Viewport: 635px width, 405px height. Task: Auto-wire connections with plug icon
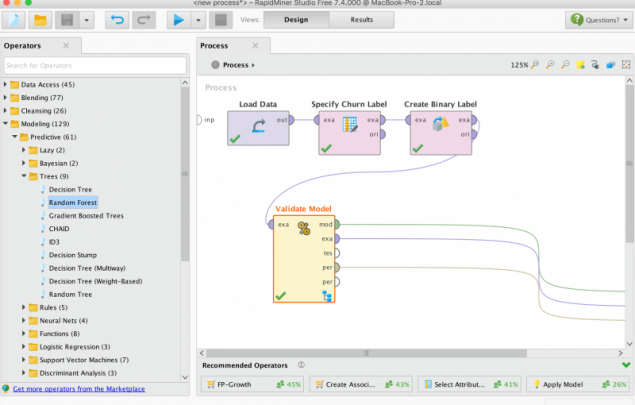pyautogui.click(x=595, y=64)
